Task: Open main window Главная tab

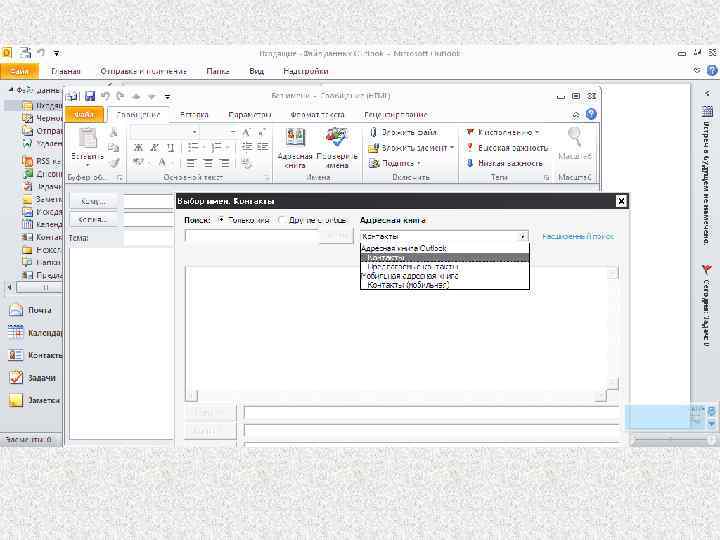Action: coord(66,71)
